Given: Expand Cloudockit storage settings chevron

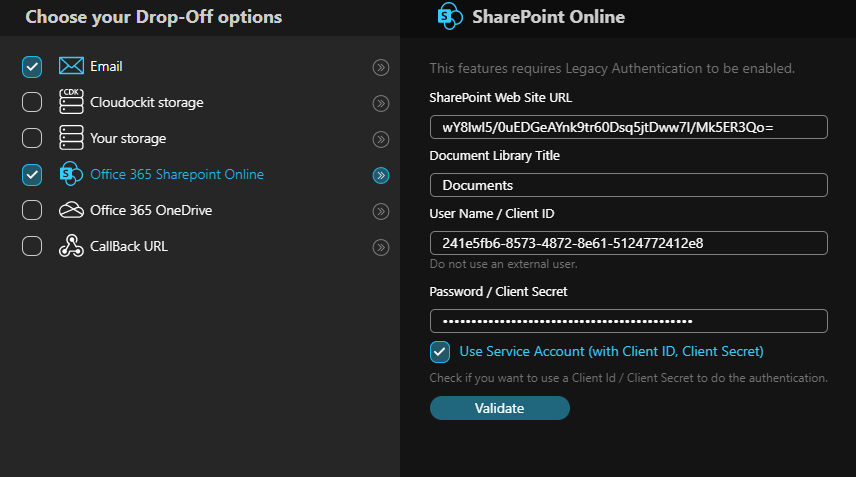Looking at the screenshot, I should click(381, 103).
